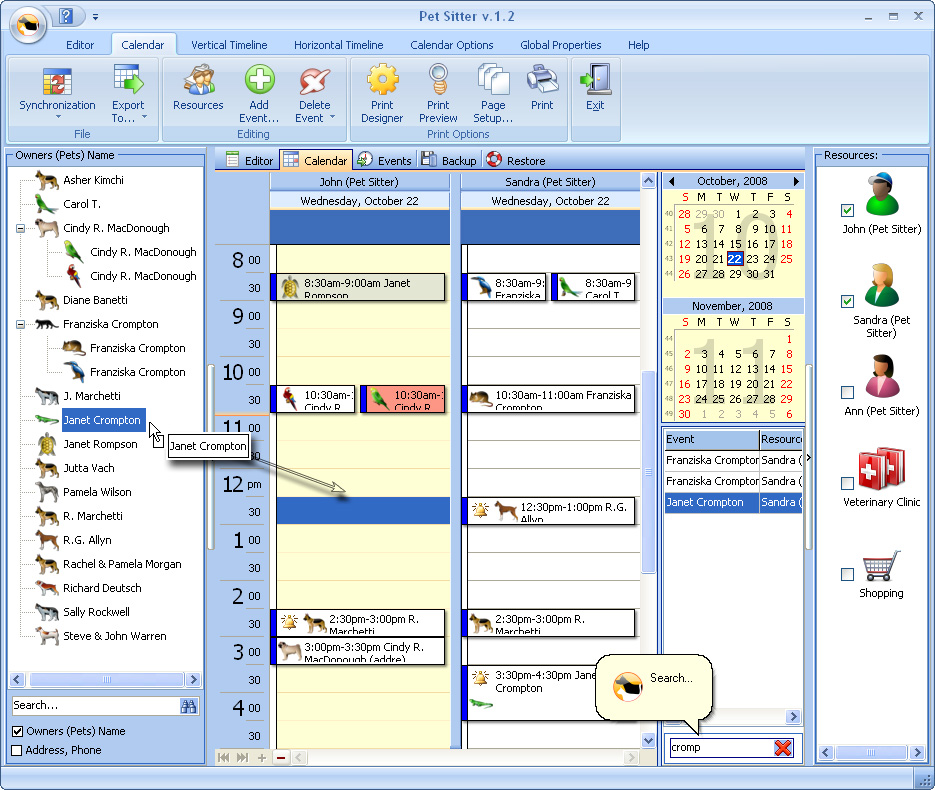
Task: Click the Exit door icon
Action: click(595, 80)
